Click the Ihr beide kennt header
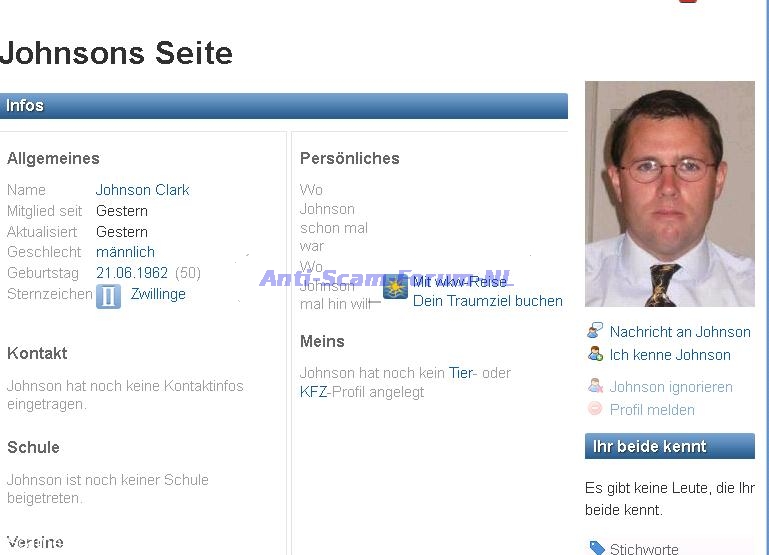769x555 pixels. (669, 446)
